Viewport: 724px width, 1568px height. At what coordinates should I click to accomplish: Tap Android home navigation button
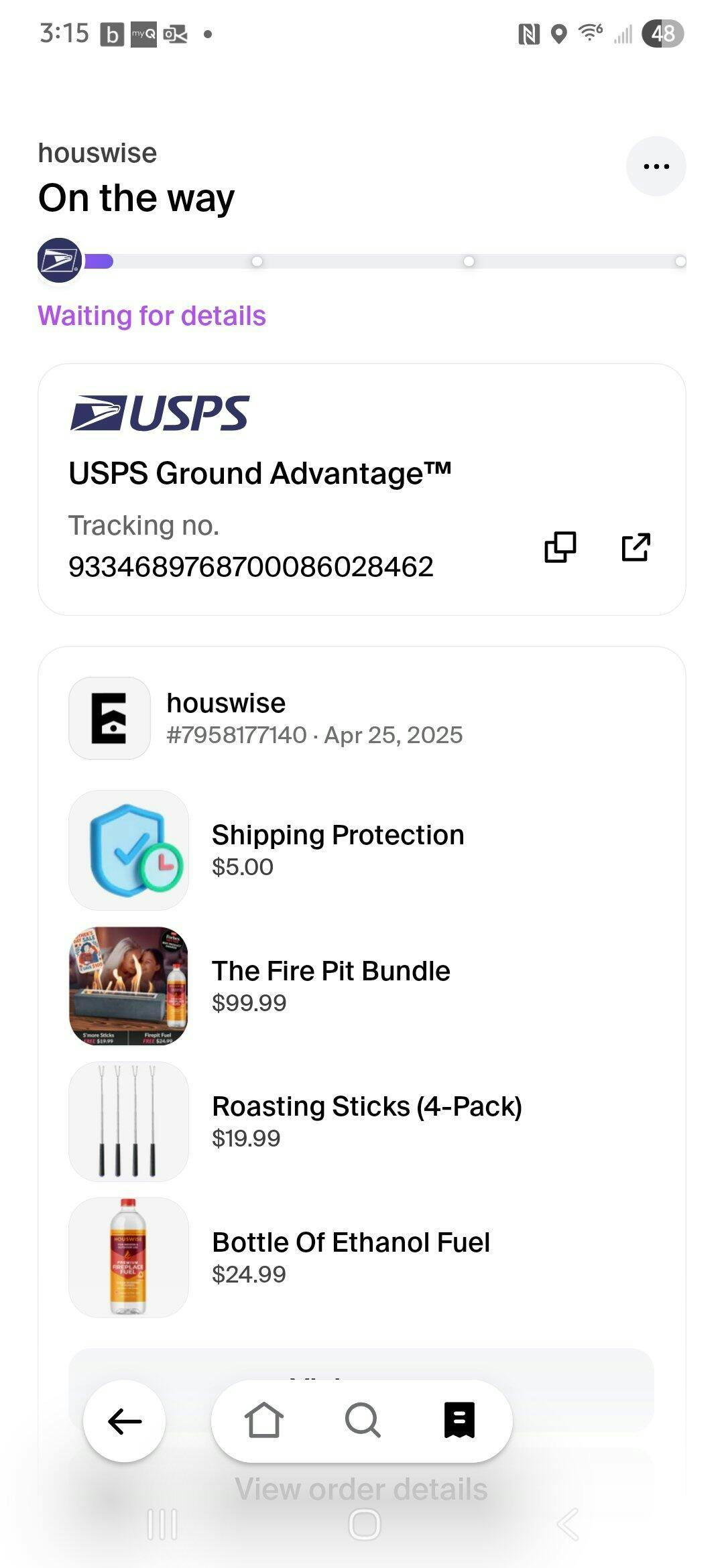click(364, 1524)
